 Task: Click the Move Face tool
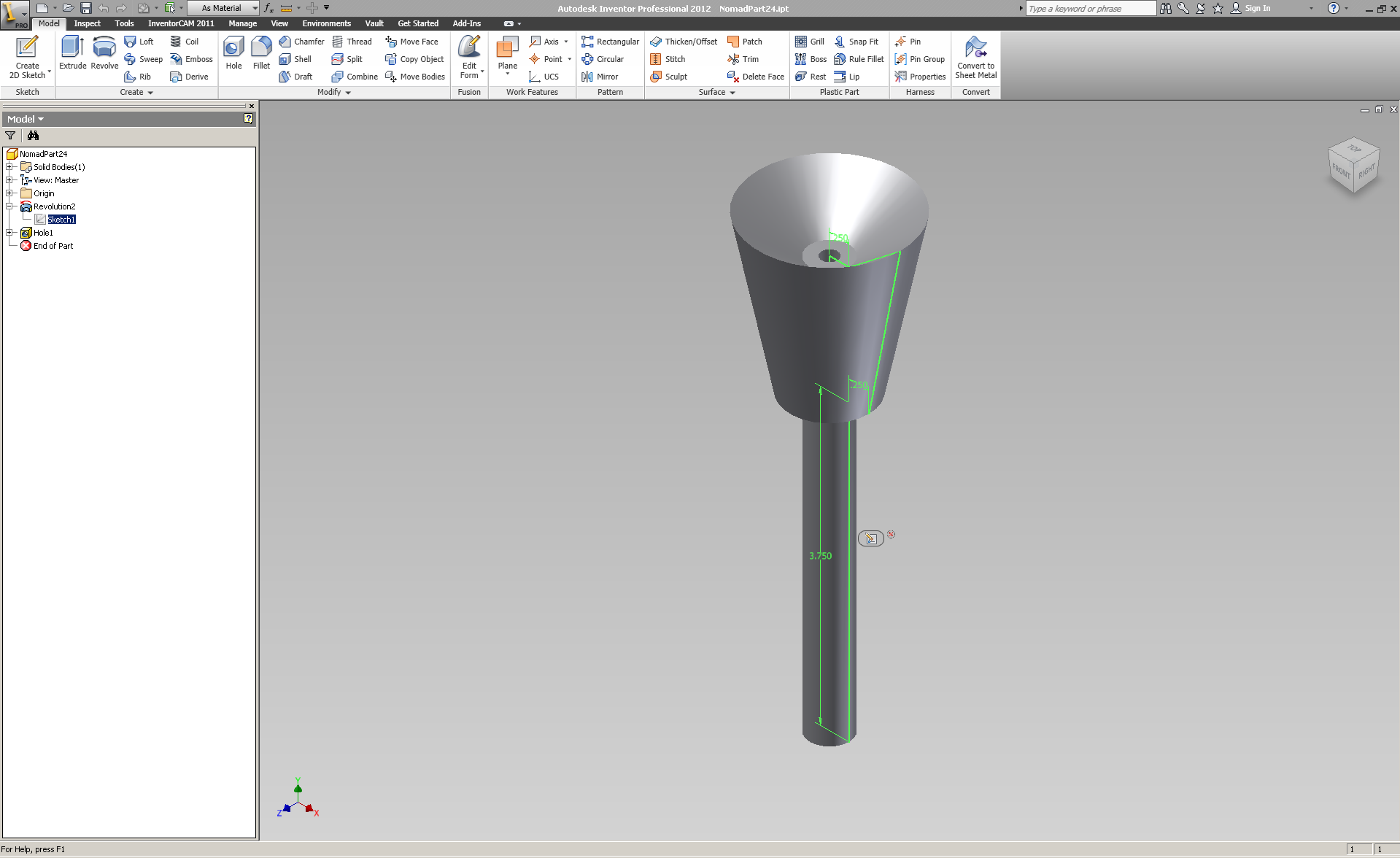[411, 42]
